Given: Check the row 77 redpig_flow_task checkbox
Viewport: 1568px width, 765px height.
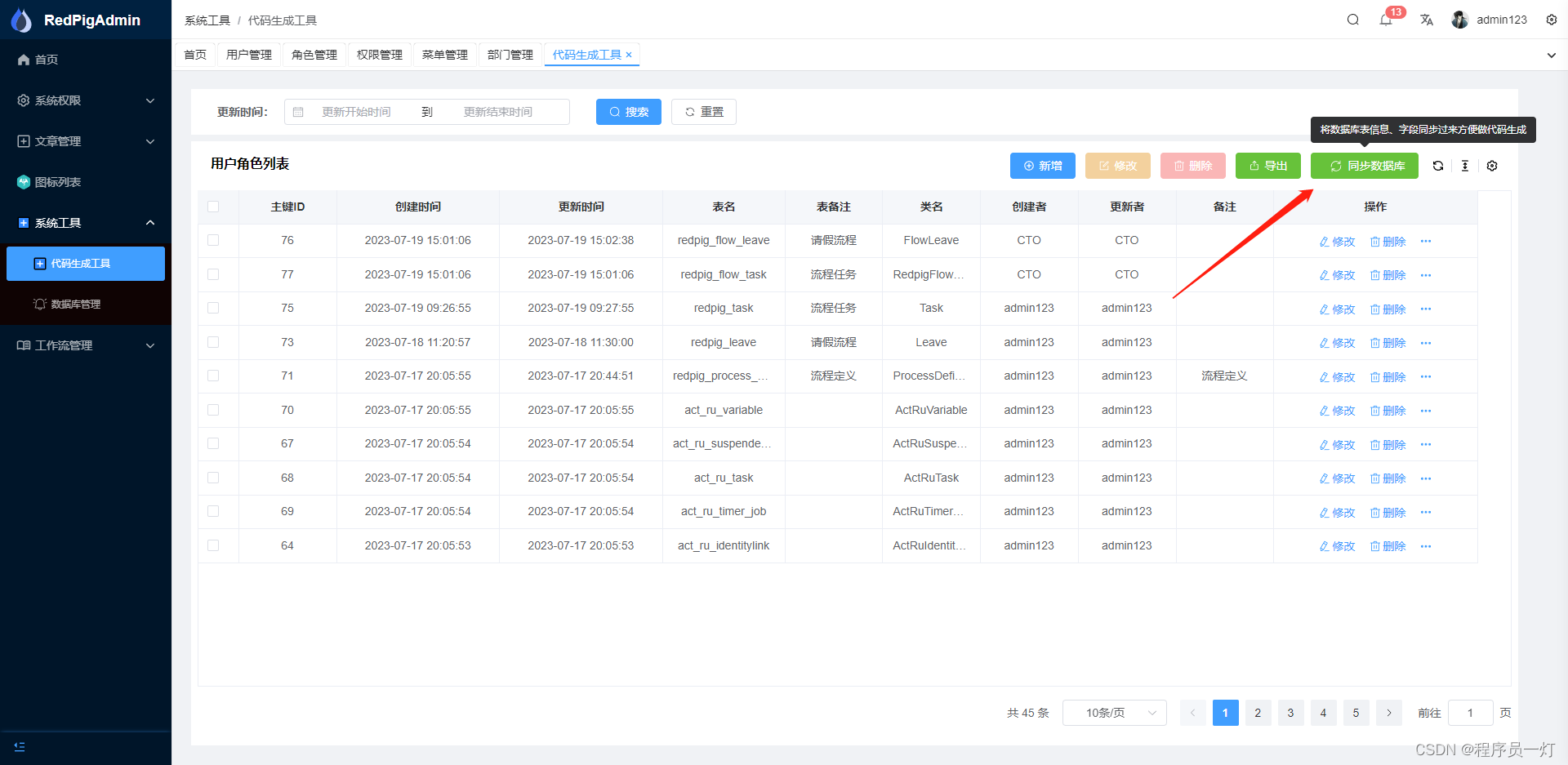Looking at the screenshot, I should tap(213, 274).
